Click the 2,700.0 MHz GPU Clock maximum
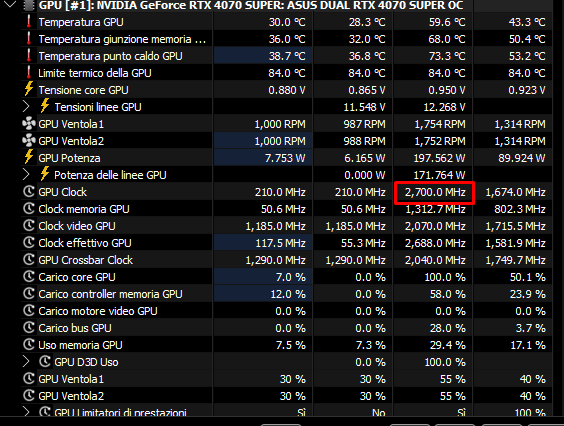 435,192
